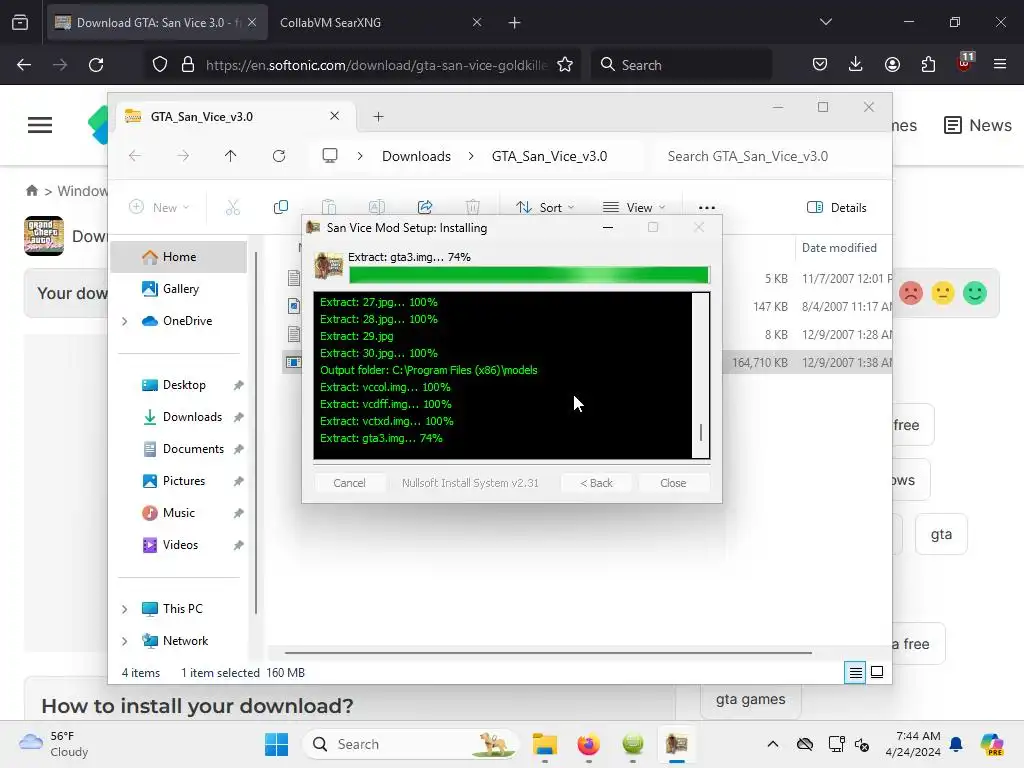Viewport: 1024px width, 768px height.
Task: Click the sad red face rating
Action: 910,293
